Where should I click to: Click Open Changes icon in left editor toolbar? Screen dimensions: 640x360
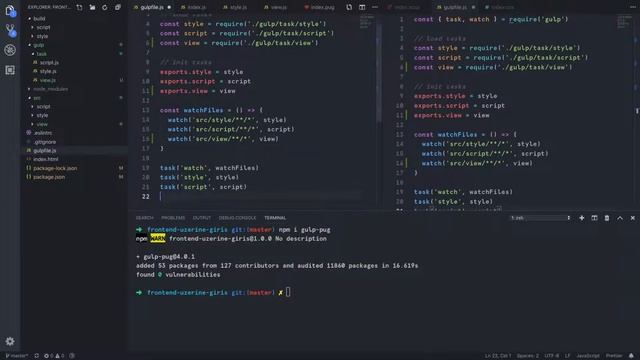click(x=349, y=7)
